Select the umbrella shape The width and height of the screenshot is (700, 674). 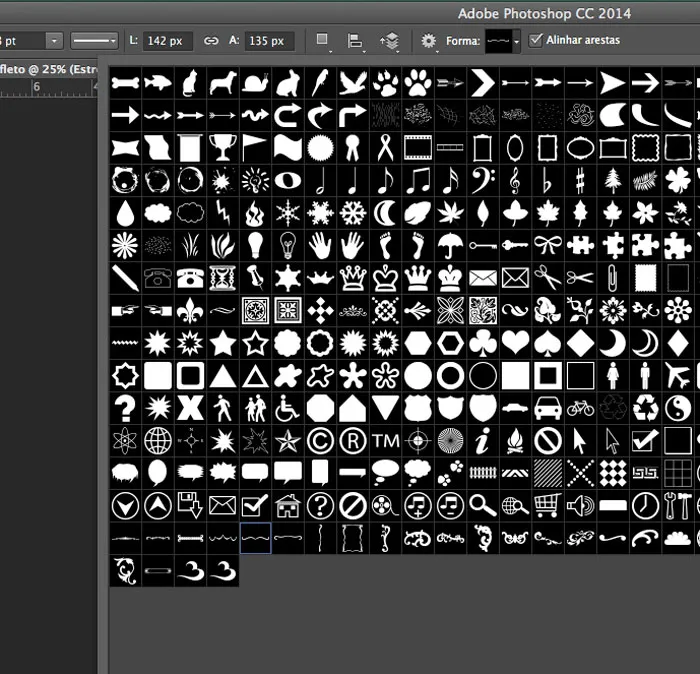pyautogui.click(x=450, y=245)
